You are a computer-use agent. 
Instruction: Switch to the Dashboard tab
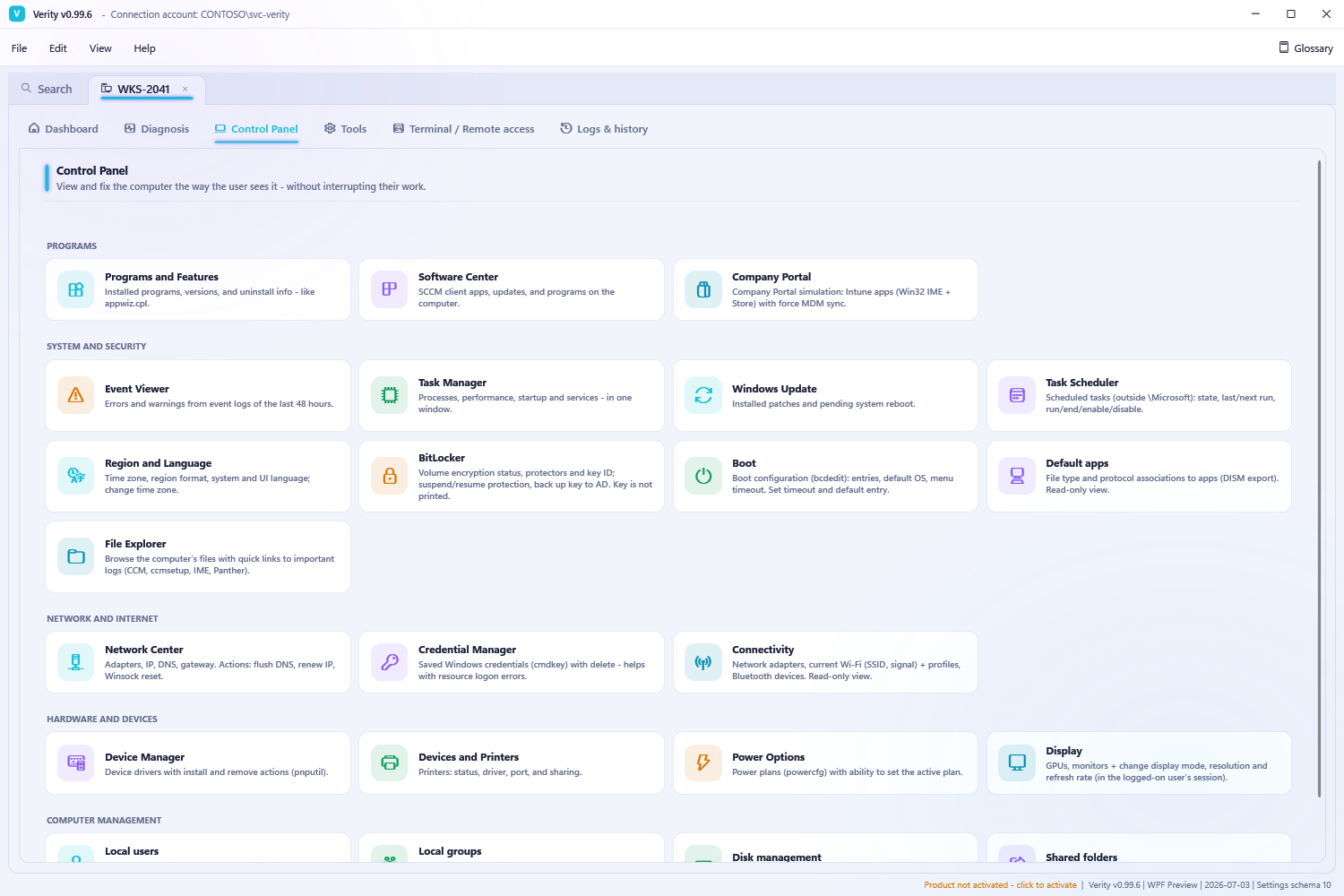click(x=64, y=129)
